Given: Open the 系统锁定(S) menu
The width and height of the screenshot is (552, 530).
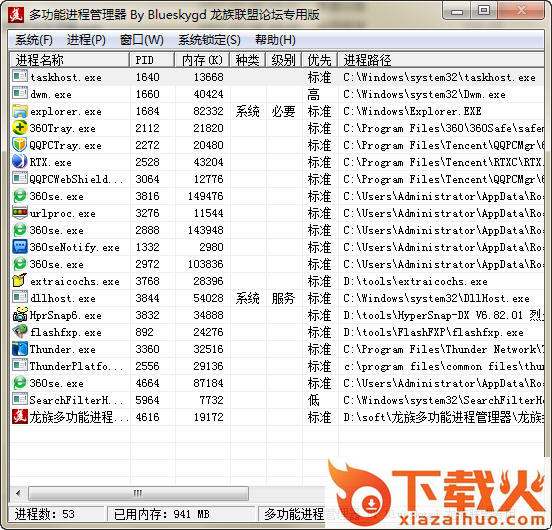Looking at the screenshot, I should [209, 40].
